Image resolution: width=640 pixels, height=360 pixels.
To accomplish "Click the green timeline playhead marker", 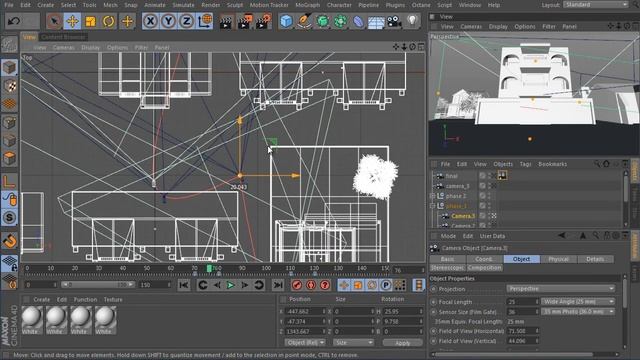I will [x=209, y=269].
